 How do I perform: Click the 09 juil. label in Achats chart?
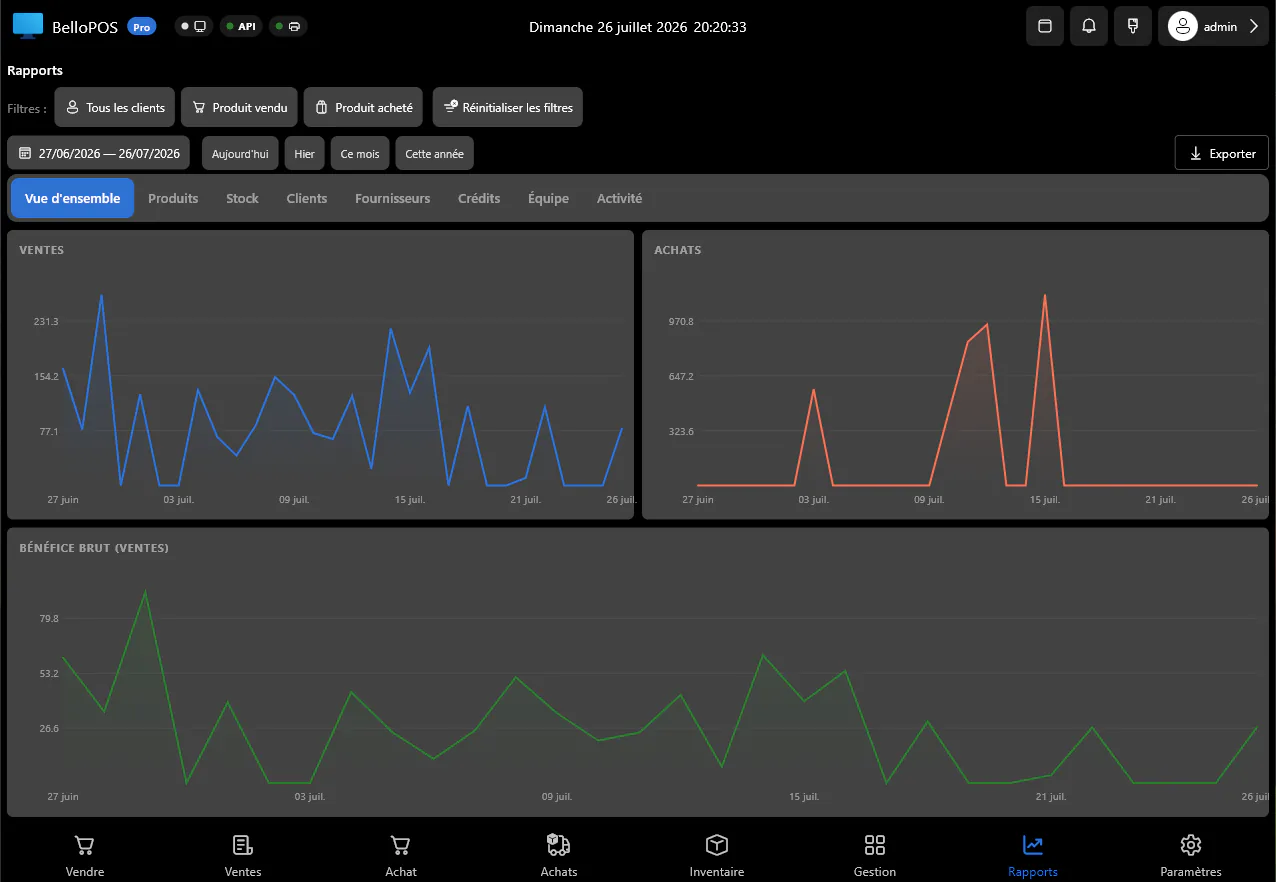929,499
